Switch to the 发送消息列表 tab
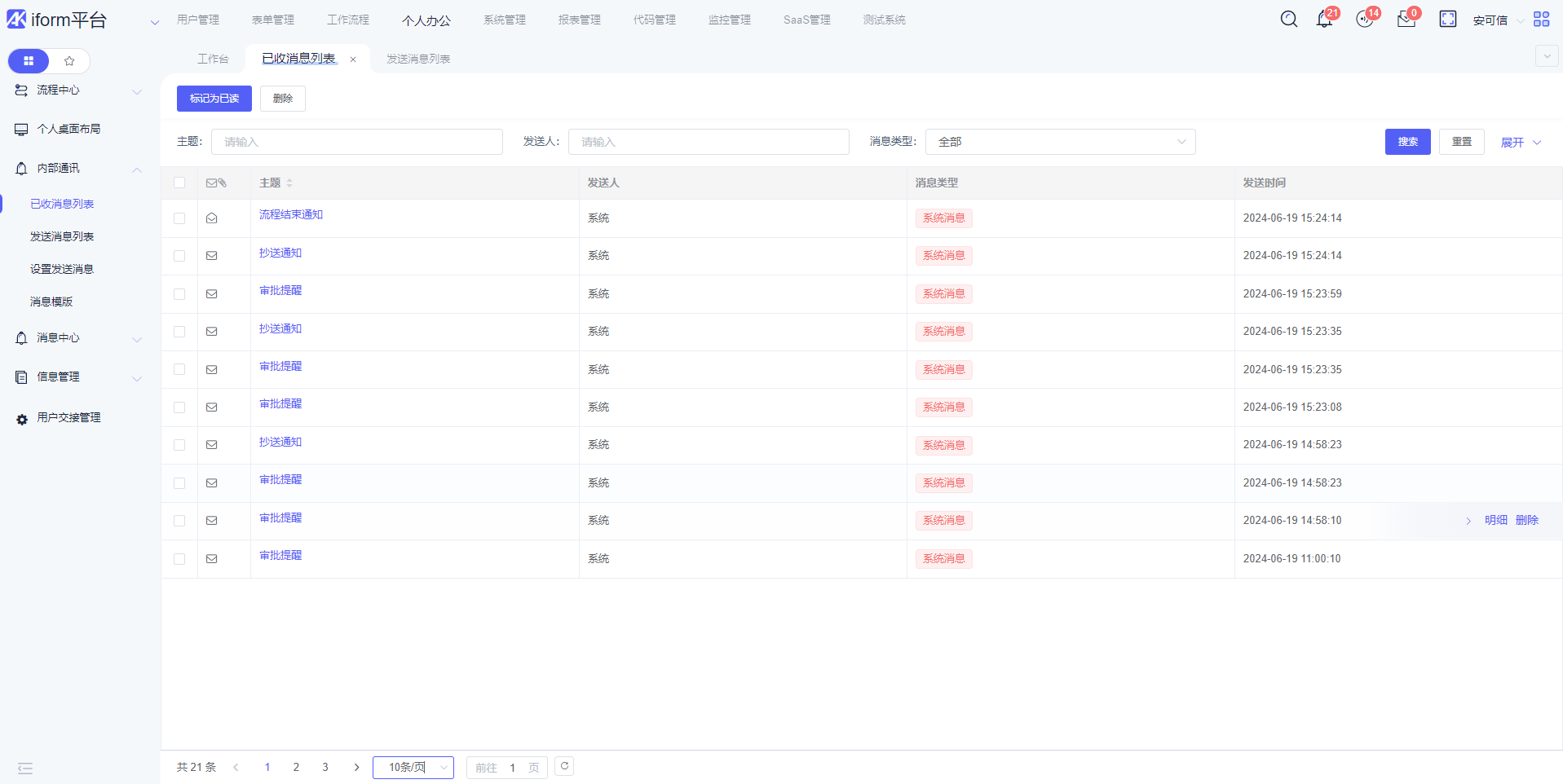The width and height of the screenshot is (1563, 784). pos(418,59)
